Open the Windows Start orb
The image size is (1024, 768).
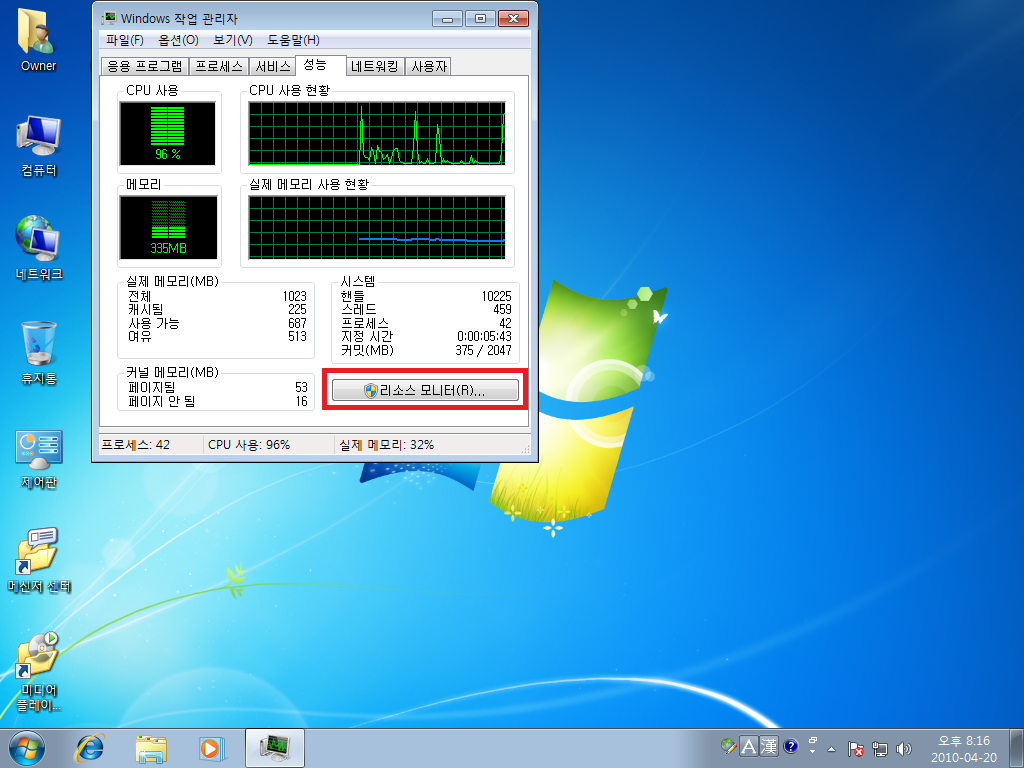tap(27, 748)
